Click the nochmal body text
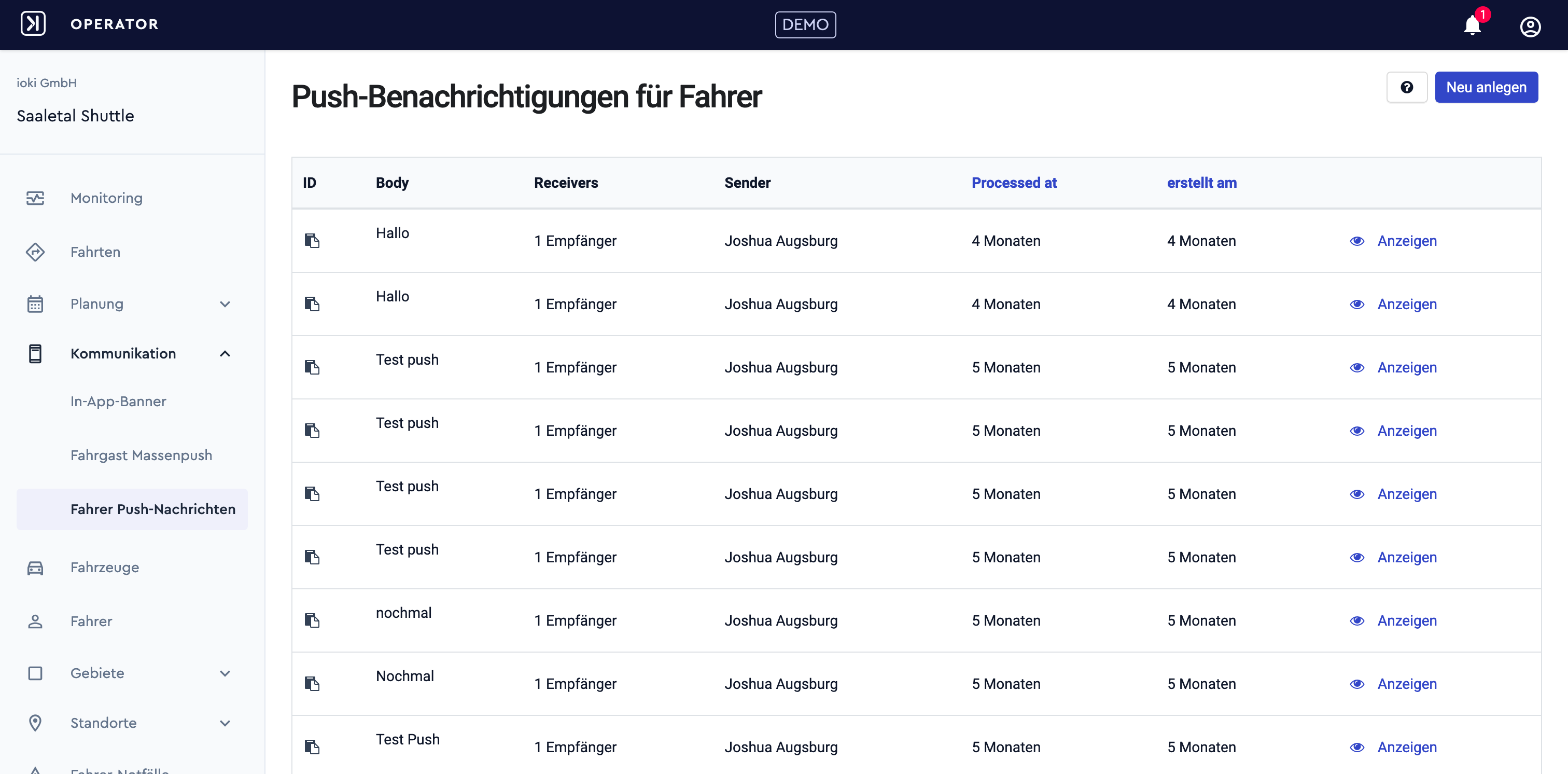This screenshot has width=1568, height=774. 403,613
